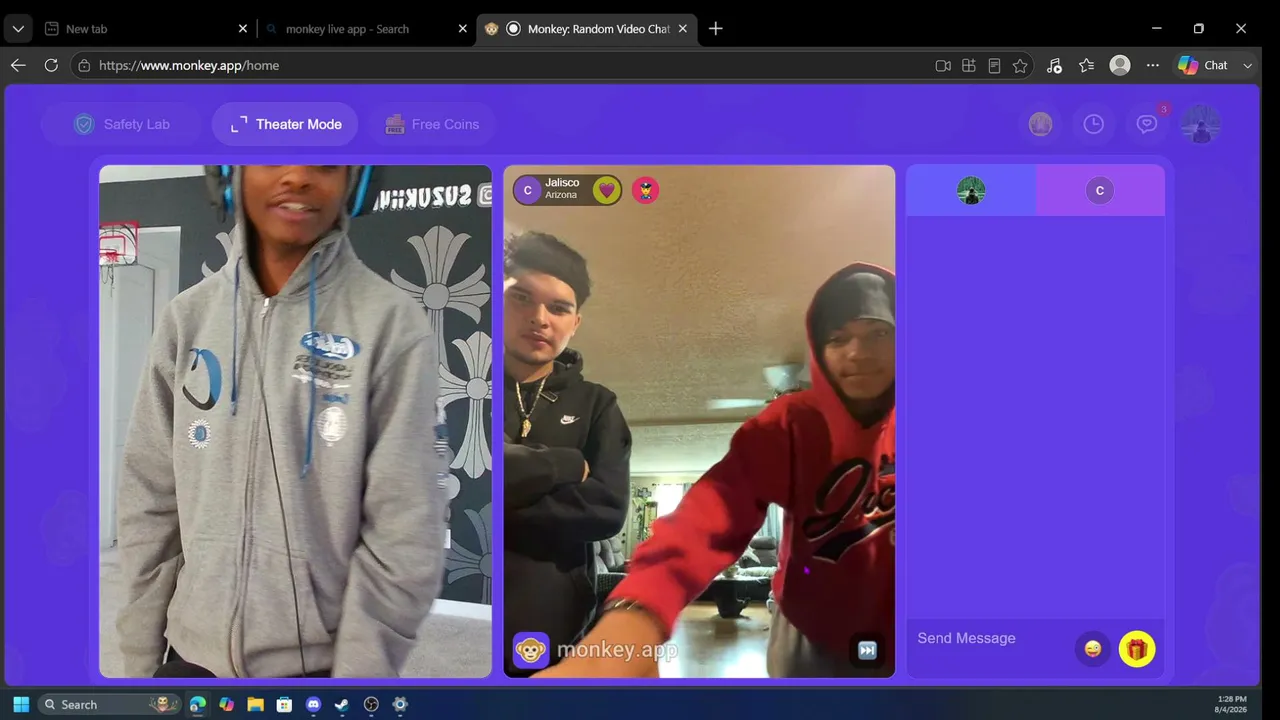Open Microsoft Edge from the taskbar

point(198,704)
